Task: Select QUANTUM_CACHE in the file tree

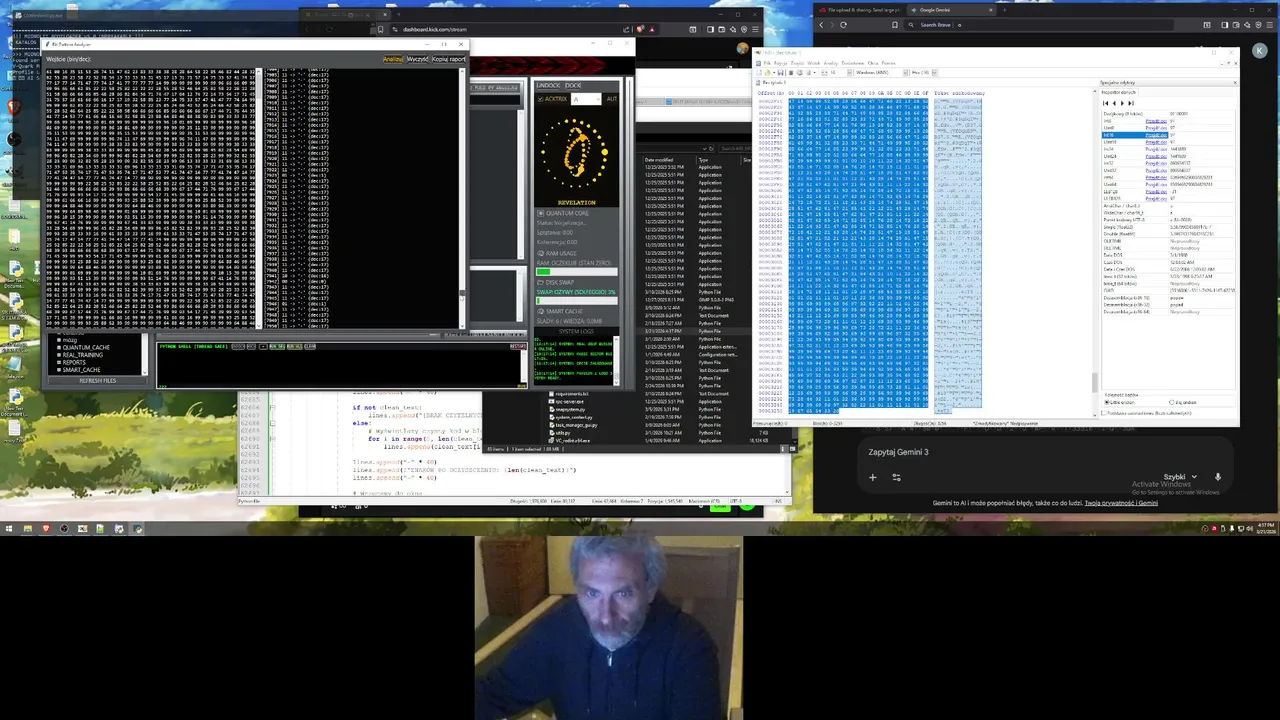Action: 86,347
